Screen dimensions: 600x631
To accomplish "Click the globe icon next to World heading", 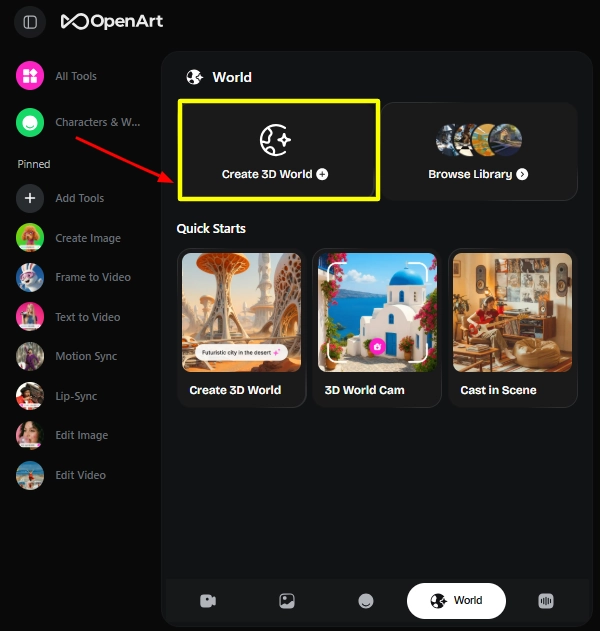I will pos(195,77).
